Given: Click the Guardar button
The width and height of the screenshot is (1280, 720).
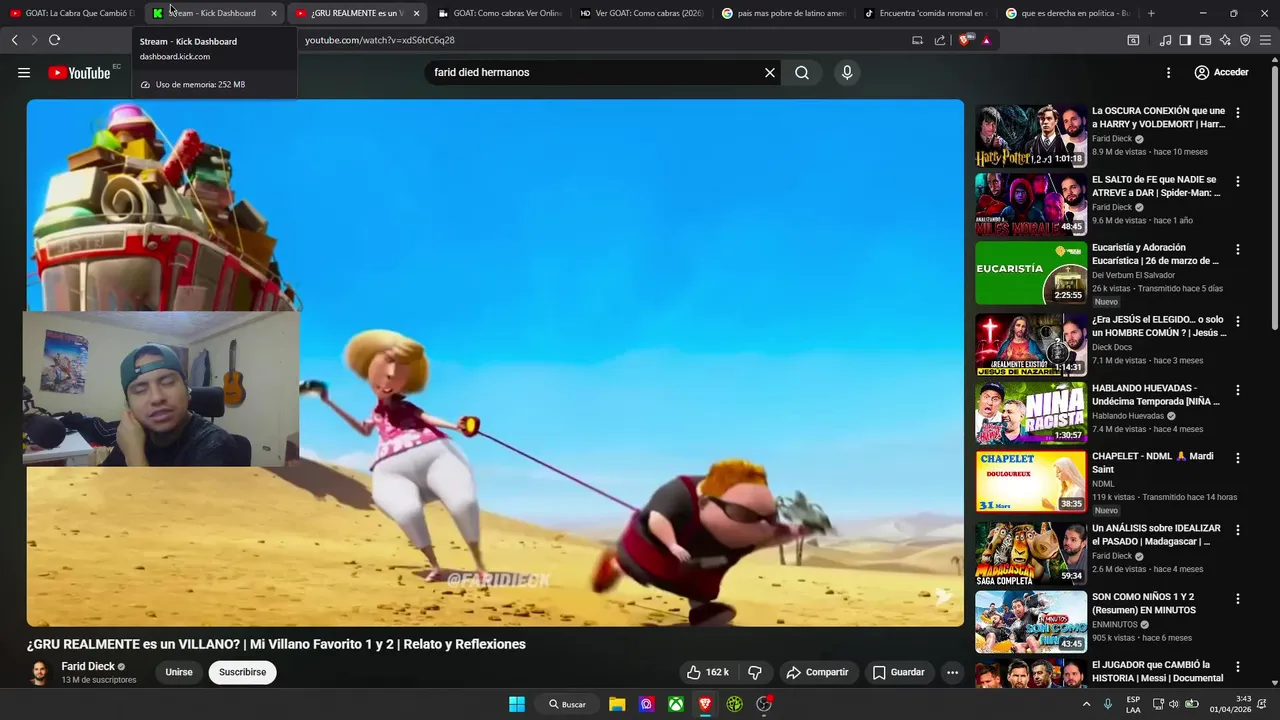Looking at the screenshot, I should (x=898, y=672).
